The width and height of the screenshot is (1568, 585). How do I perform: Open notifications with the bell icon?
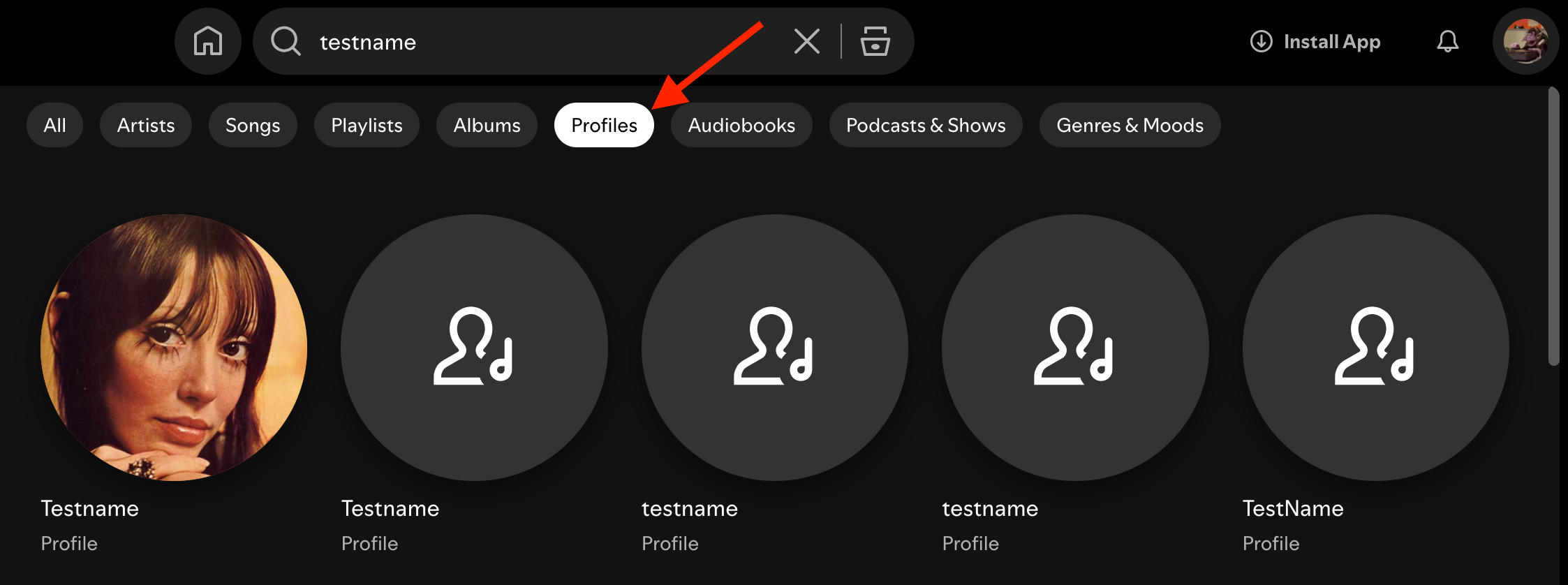1447,41
